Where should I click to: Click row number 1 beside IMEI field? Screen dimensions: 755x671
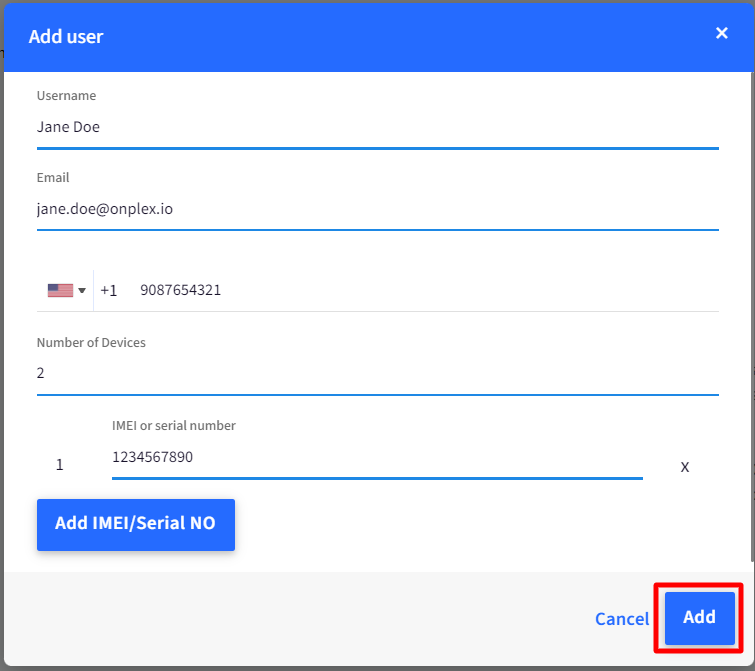(60, 465)
